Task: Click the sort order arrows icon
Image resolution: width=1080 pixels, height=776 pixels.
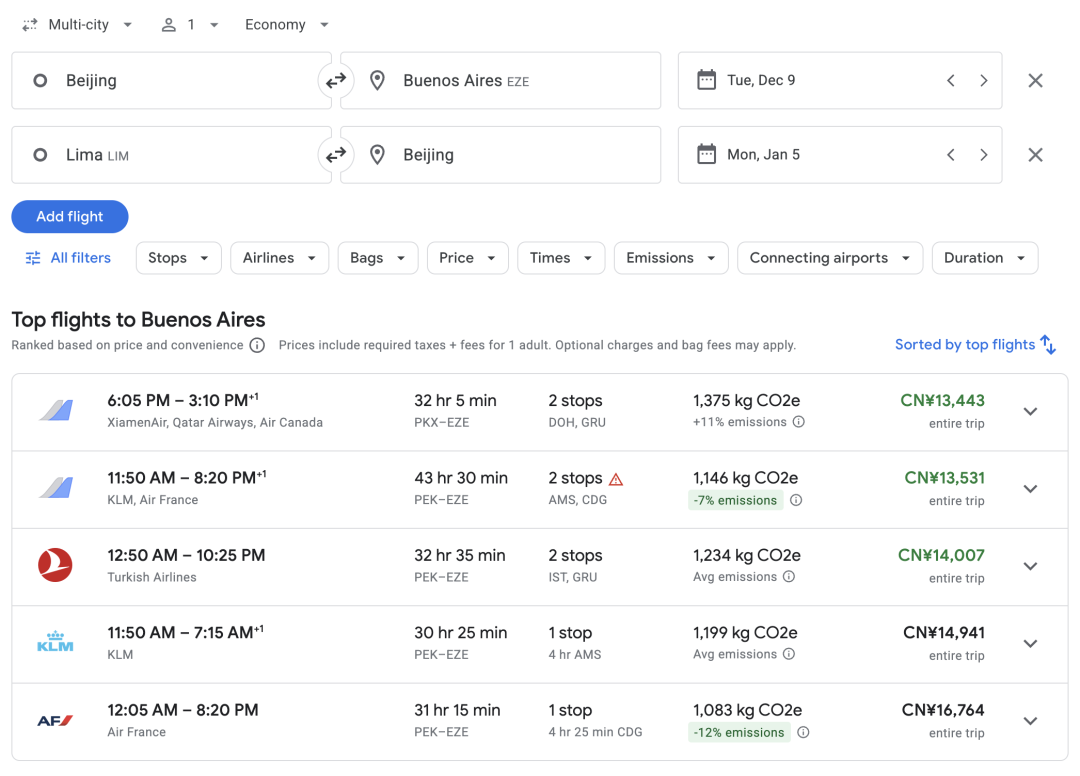Action: (1048, 344)
